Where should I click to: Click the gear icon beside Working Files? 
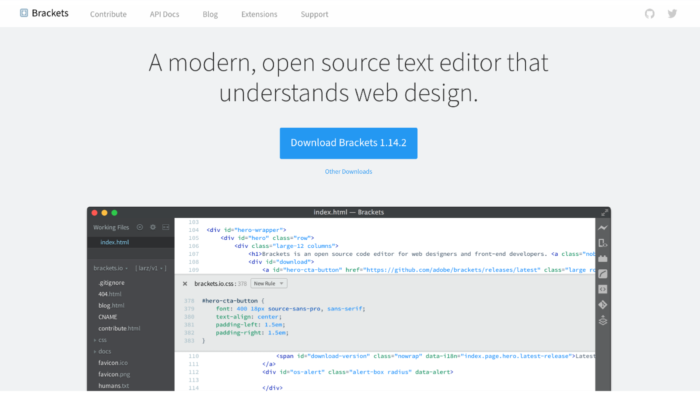pos(153,227)
